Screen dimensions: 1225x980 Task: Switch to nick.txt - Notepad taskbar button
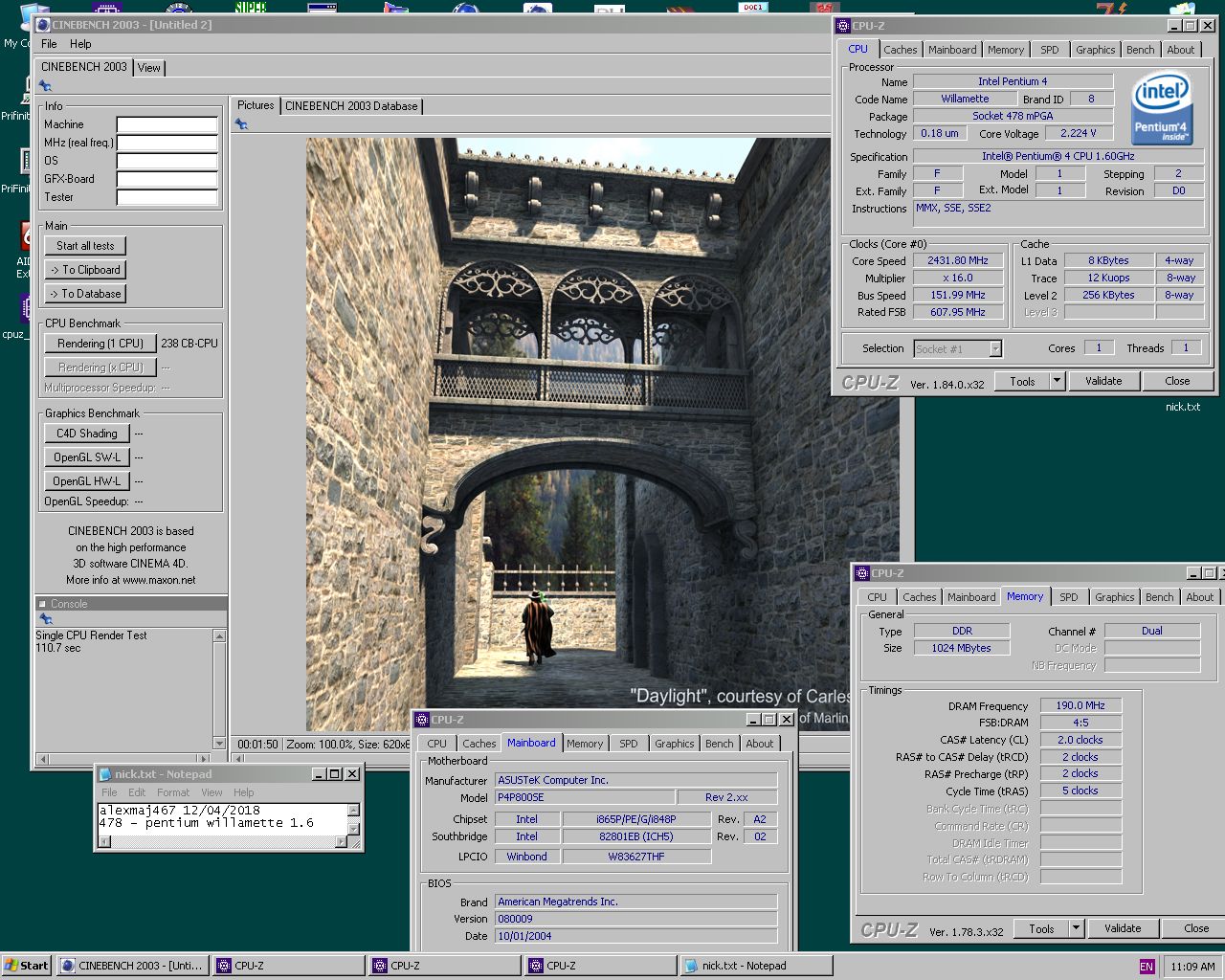(x=756, y=966)
